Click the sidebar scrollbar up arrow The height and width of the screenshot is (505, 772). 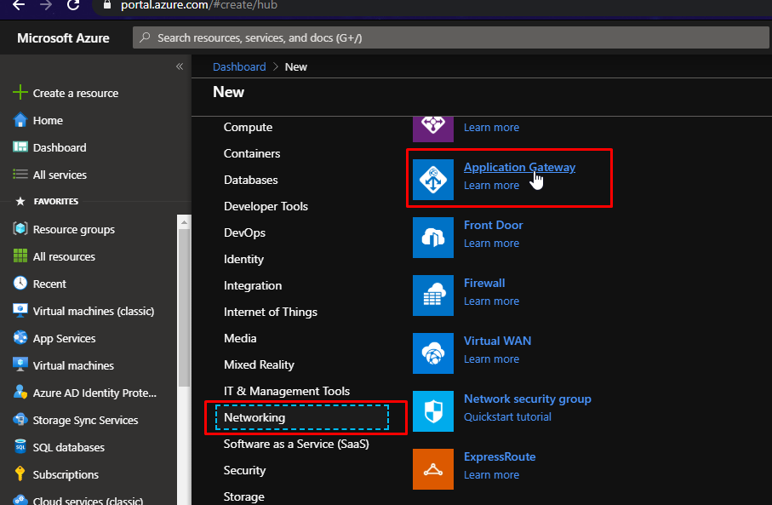click(184, 222)
